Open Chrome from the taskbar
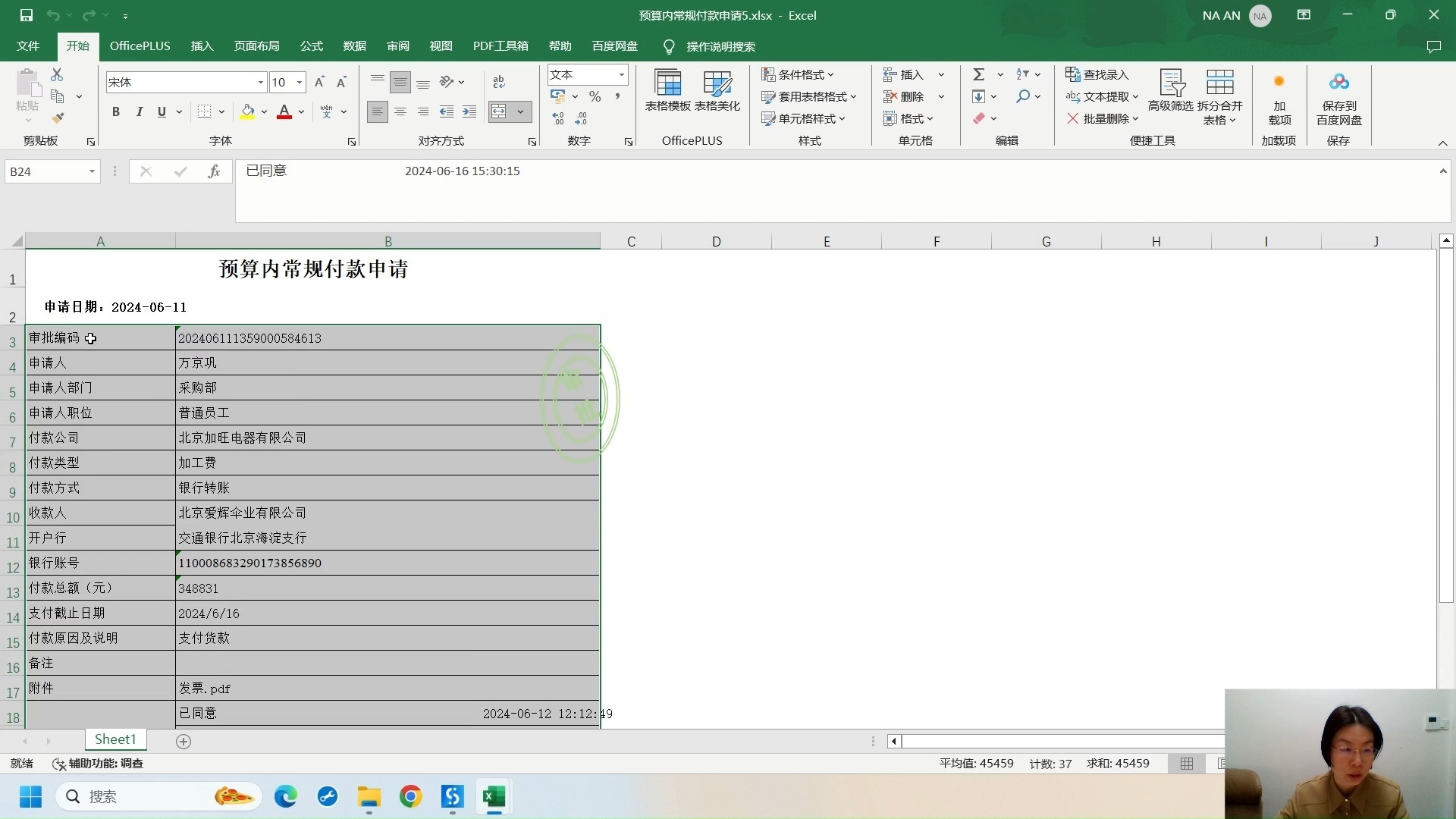Screen dimensions: 1456x819 click(x=411, y=796)
